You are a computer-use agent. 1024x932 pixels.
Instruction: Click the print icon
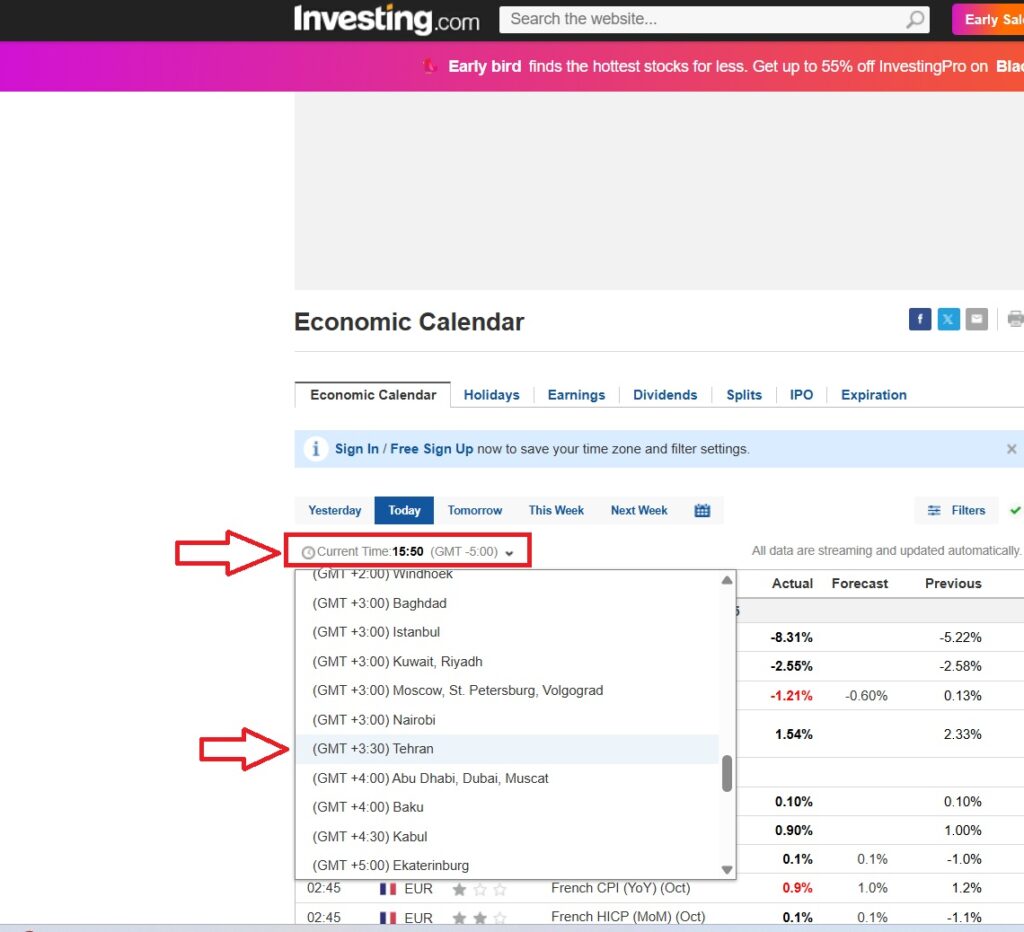tap(1015, 319)
